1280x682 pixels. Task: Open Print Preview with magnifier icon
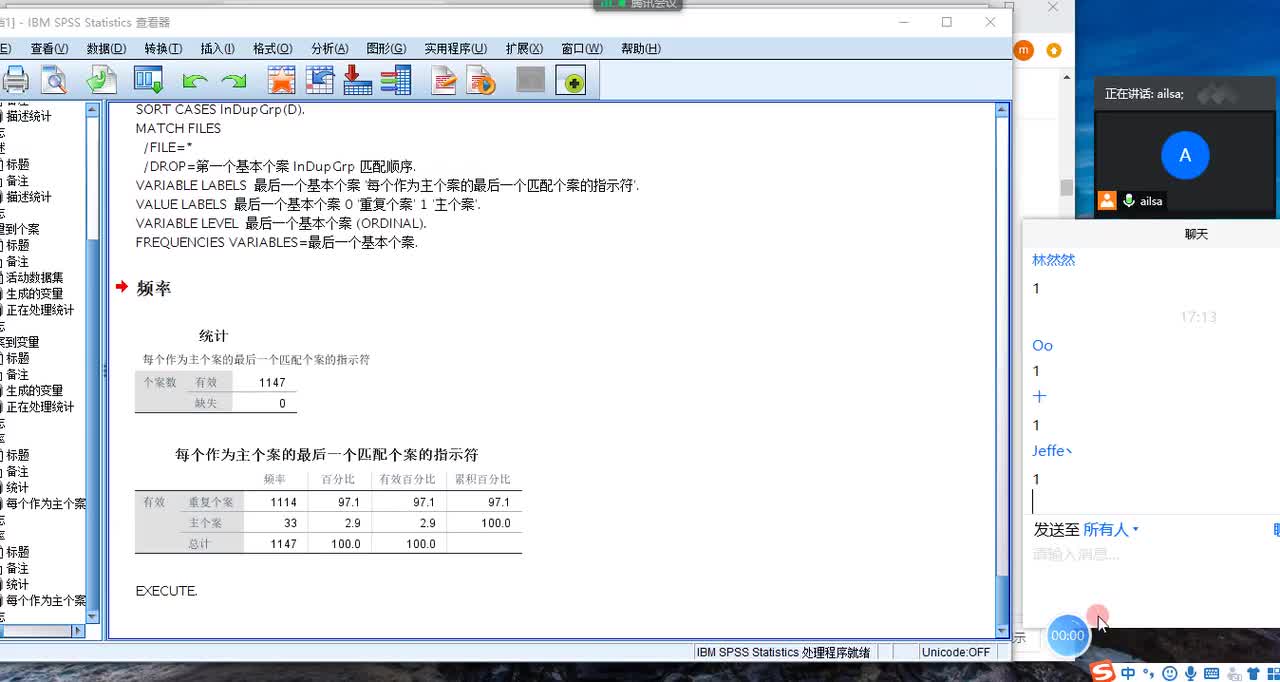[x=53, y=80]
